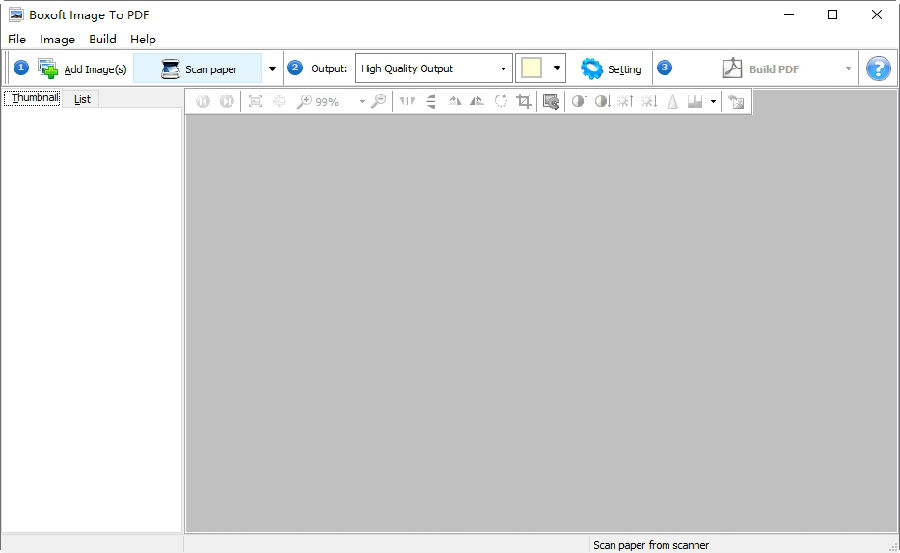Switch to the Thumbnail tab
This screenshot has width=900, height=553.
click(33, 98)
